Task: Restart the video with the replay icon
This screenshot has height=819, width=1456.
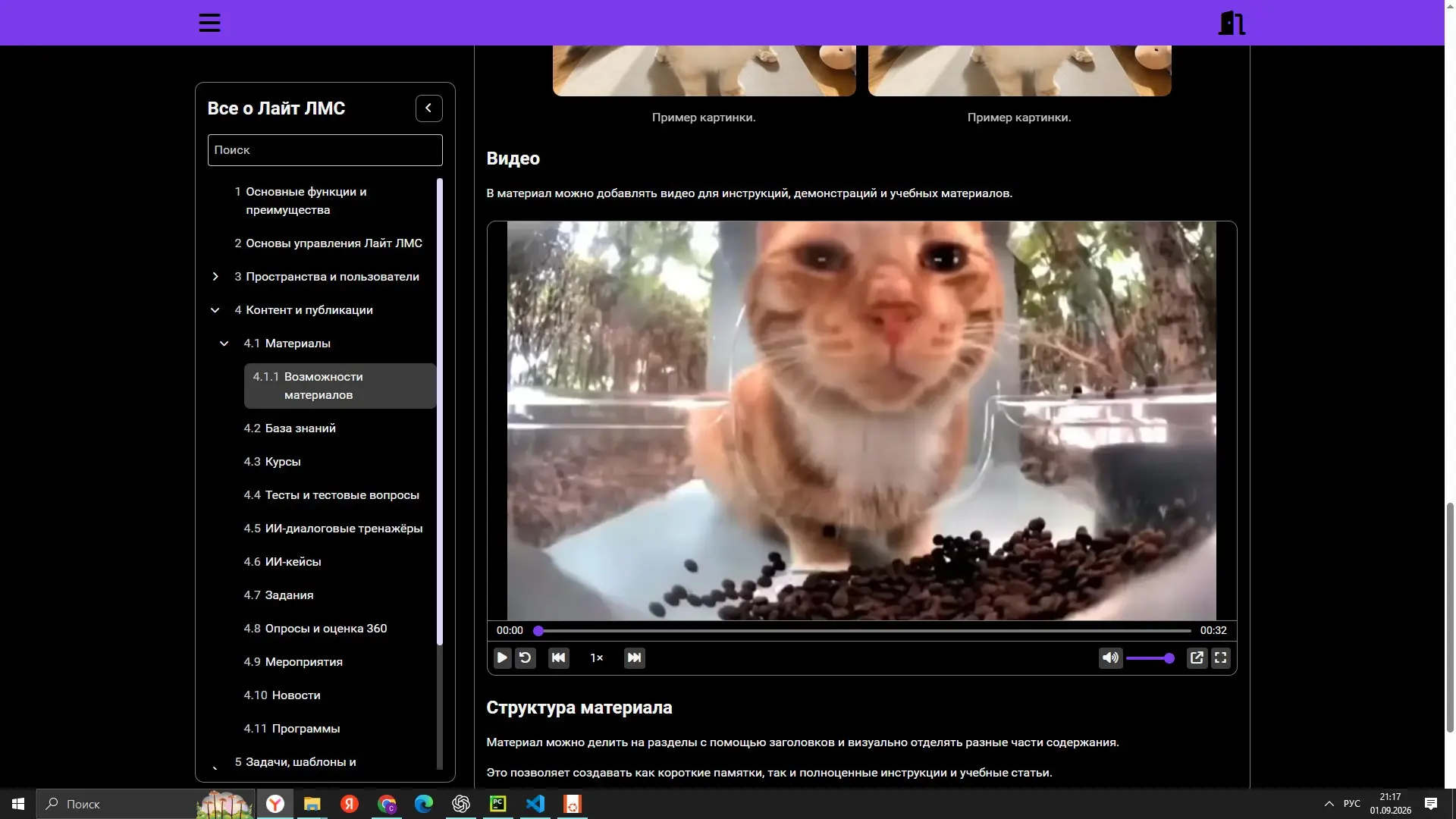Action: point(526,657)
